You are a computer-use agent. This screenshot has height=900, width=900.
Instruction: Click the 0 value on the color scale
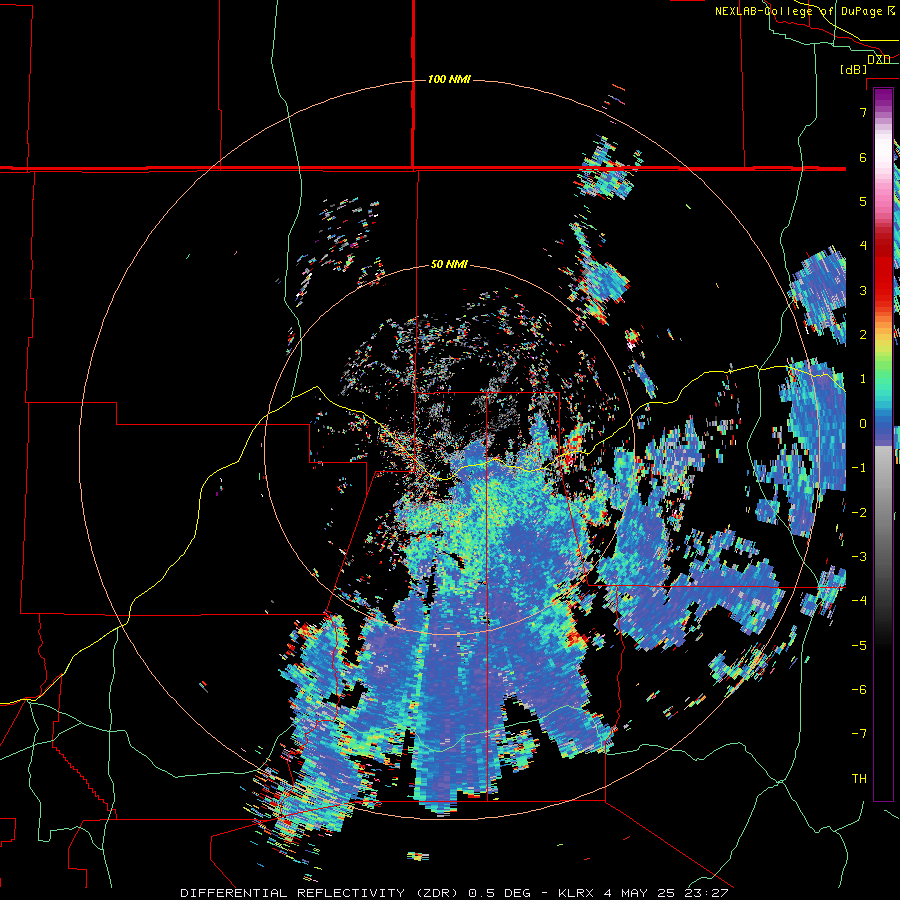pyautogui.click(x=863, y=424)
